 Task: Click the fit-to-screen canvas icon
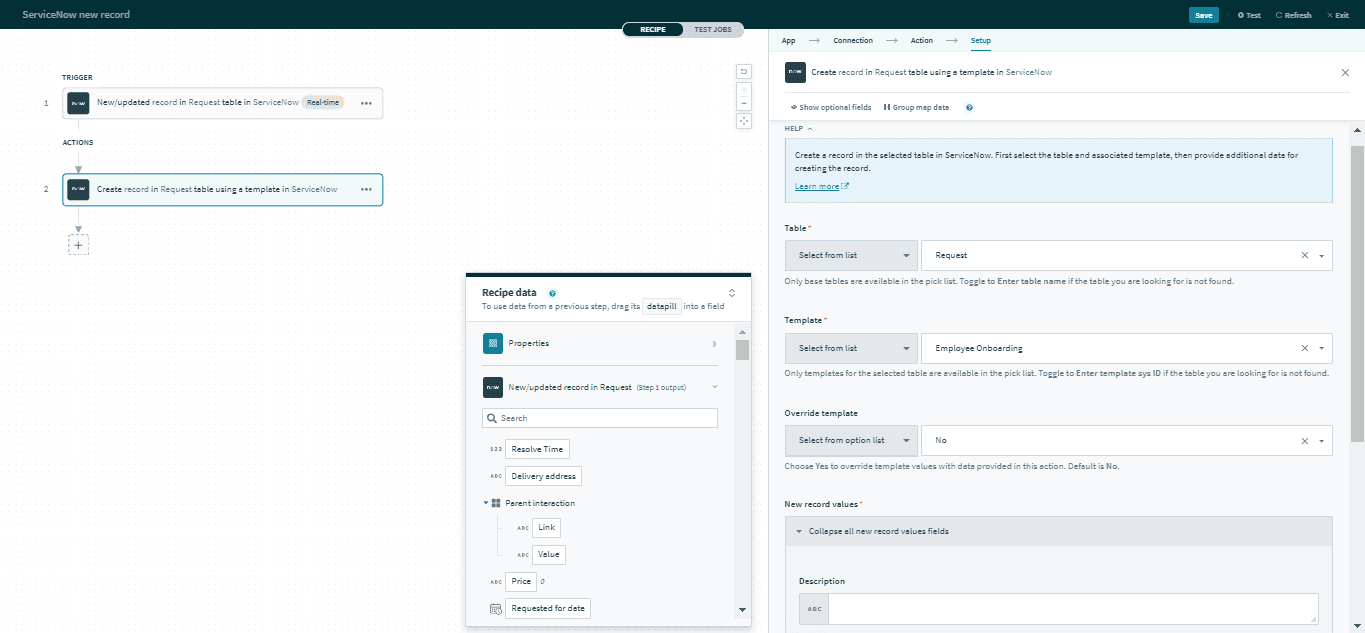(x=743, y=121)
